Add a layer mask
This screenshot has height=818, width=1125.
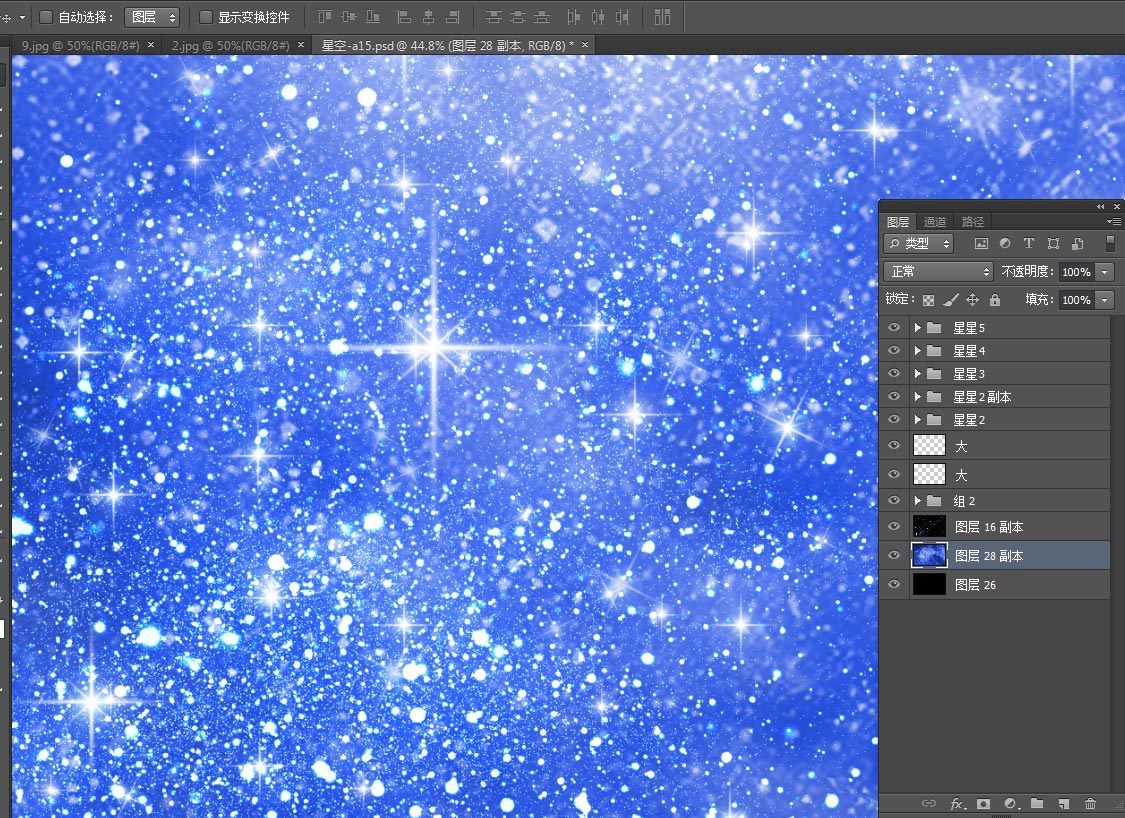click(983, 804)
